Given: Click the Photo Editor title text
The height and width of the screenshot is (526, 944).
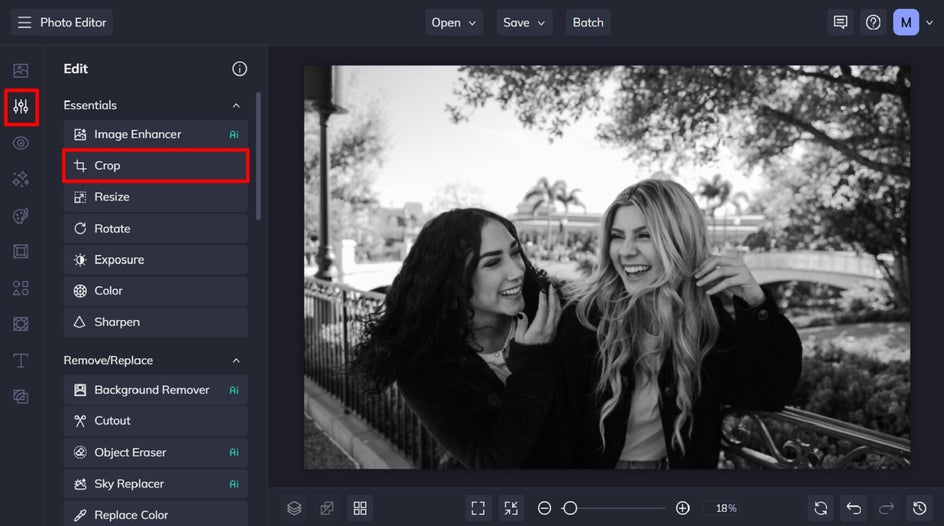Looking at the screenshot, I should tap(73, 23).
